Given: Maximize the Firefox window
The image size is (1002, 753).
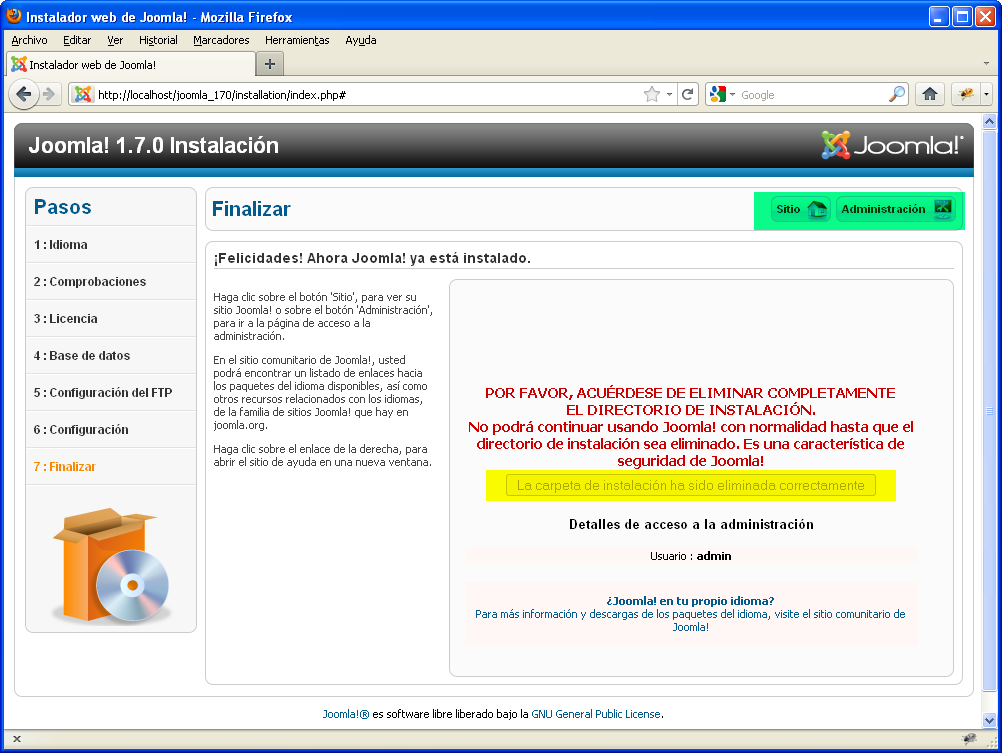Looking at the screenshot, I should (962, 16).
